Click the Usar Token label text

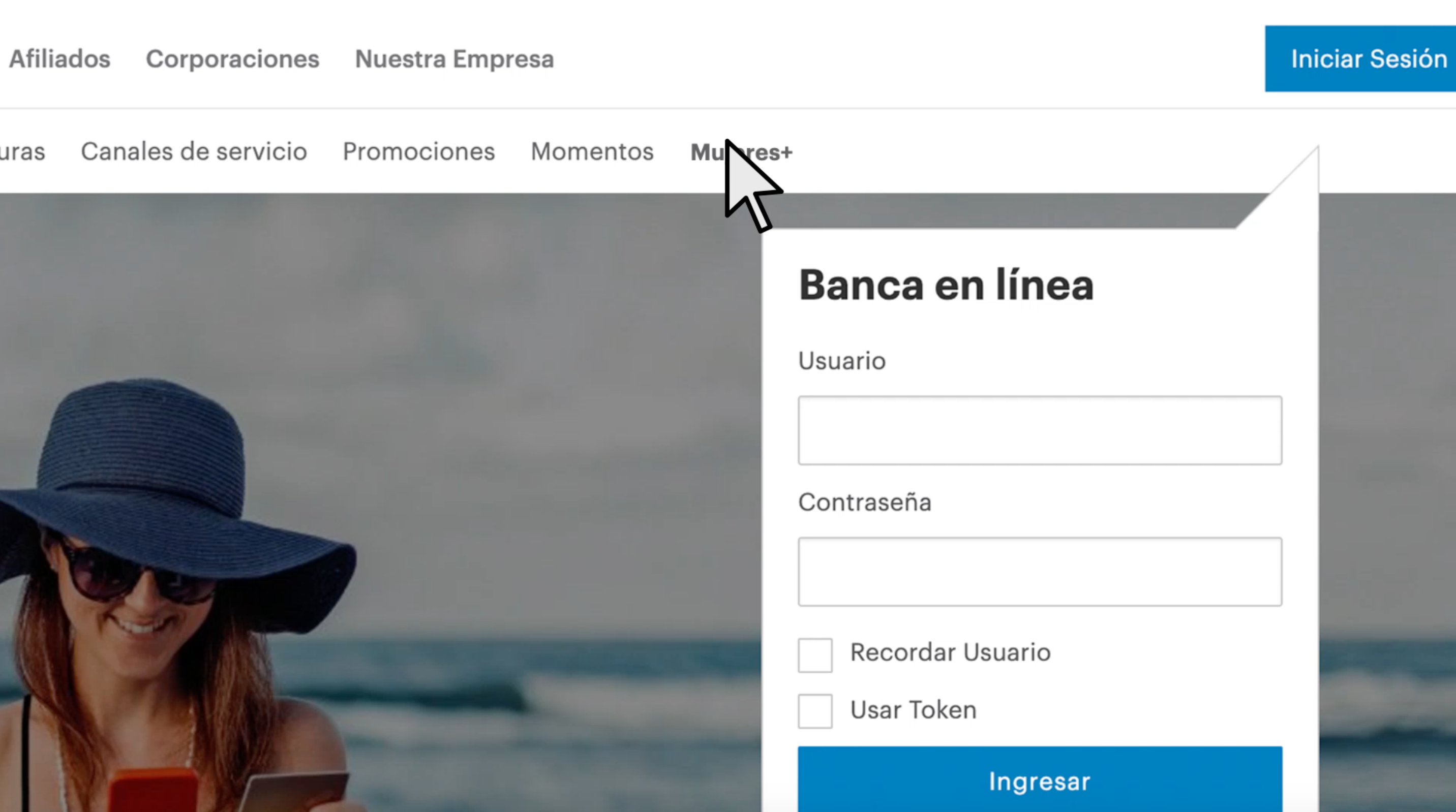coord(914,710)
